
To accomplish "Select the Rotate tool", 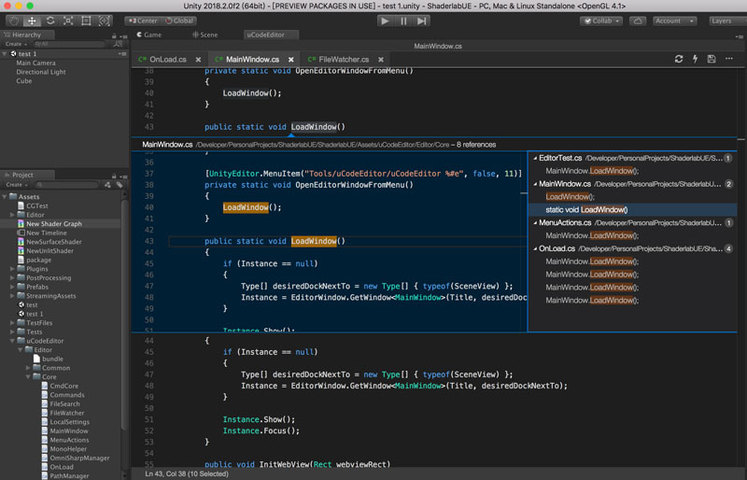I will tap(50, 21).
